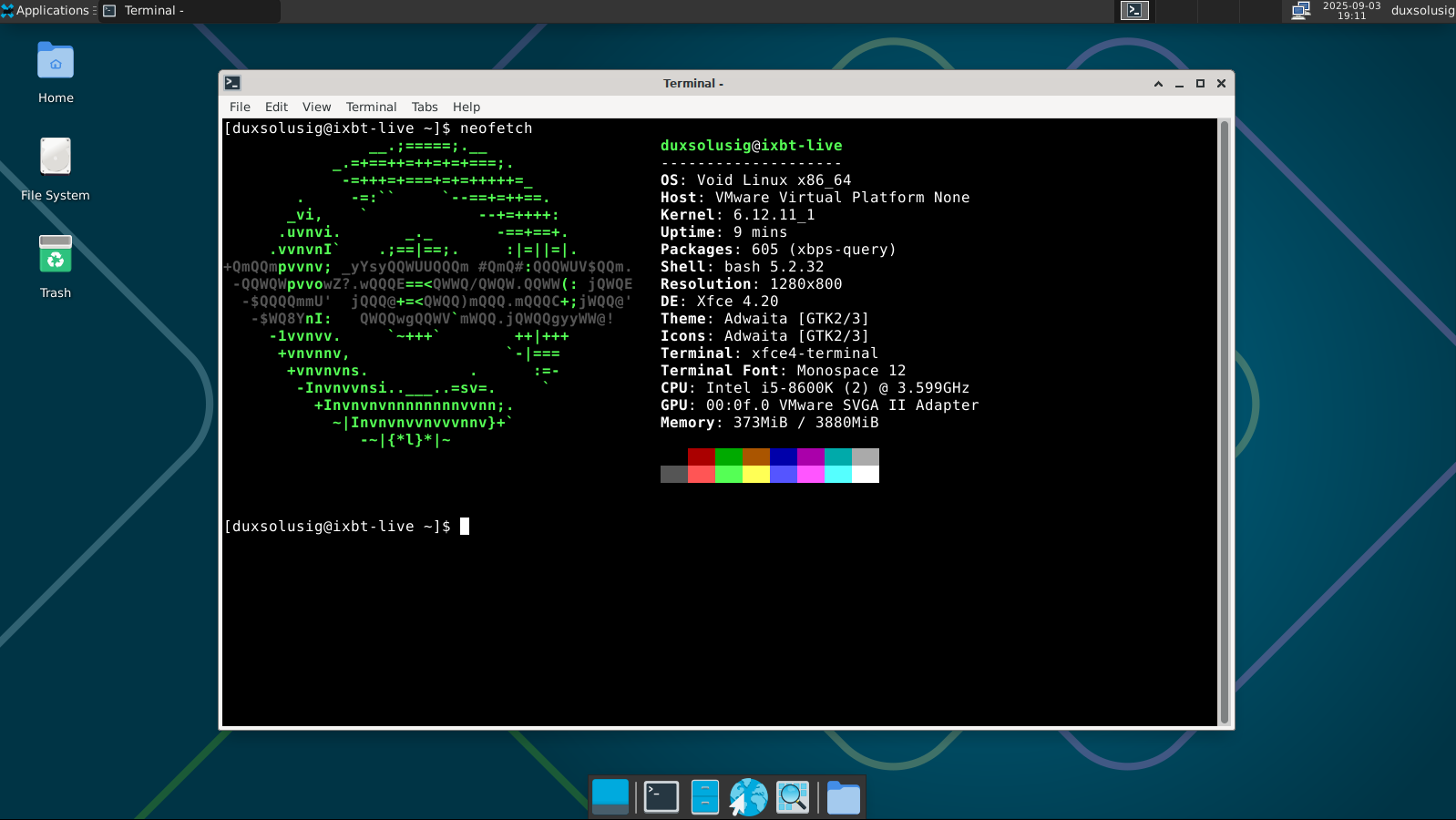Open the duxsolusig user menu
Image resolution: width=1456 pixels, height=820 pixels.
coord(1421,10)
